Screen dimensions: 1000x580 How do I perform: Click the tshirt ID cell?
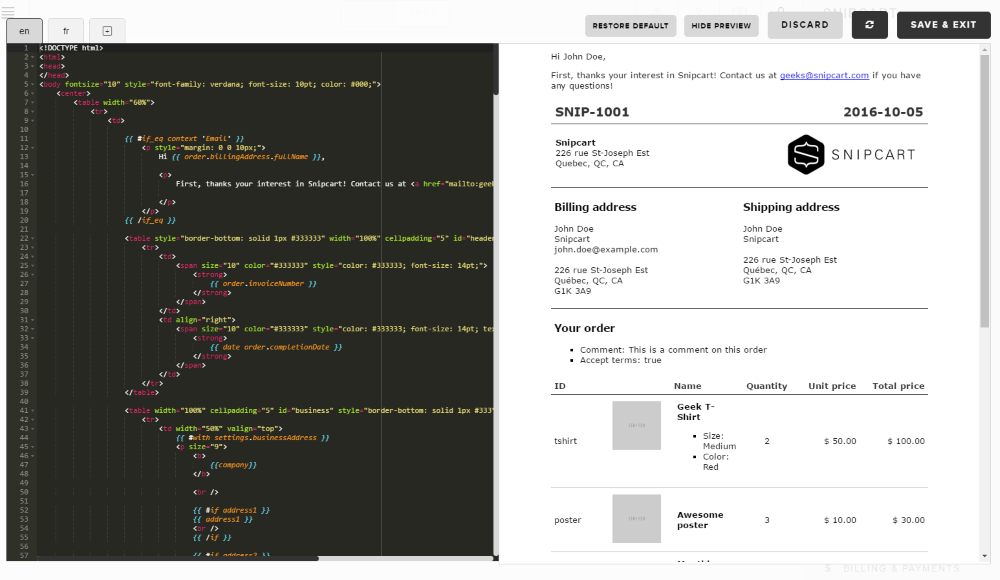[x=566, y=441]
